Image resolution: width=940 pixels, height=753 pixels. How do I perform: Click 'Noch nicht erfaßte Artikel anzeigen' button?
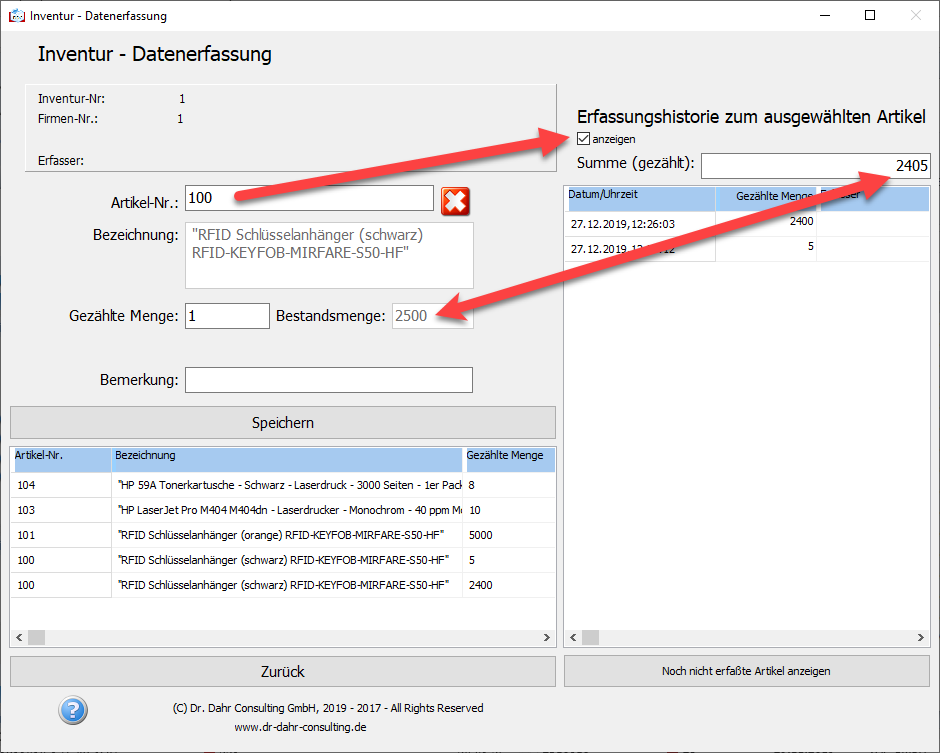[x=746, y=671]
